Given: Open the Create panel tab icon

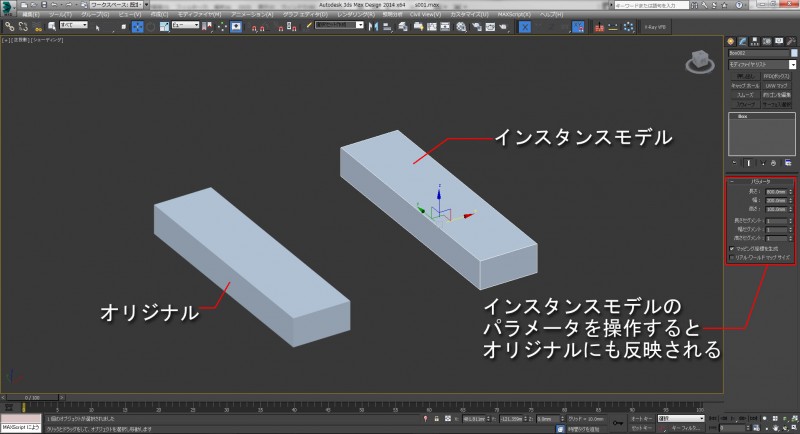Looking at the screenshot, I should coord(729,41).
